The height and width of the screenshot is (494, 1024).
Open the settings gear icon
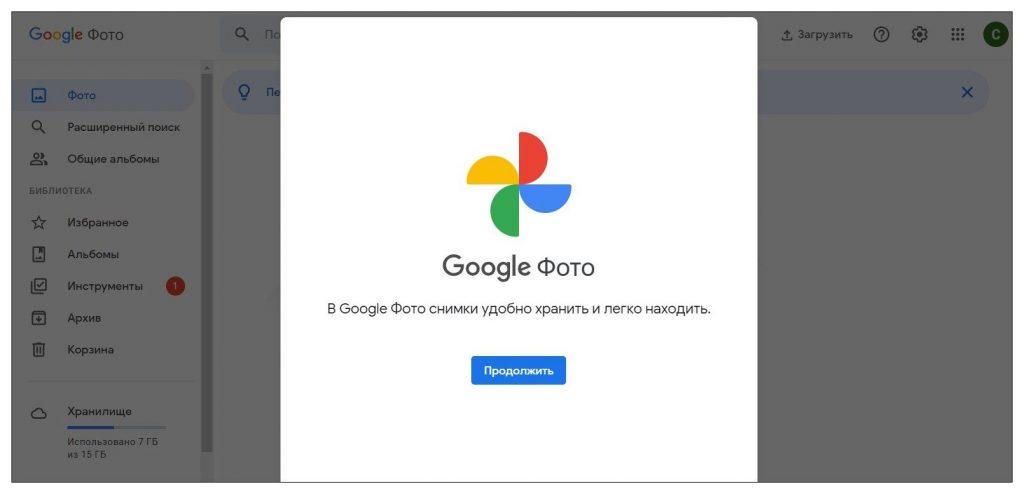coord(919,35)
